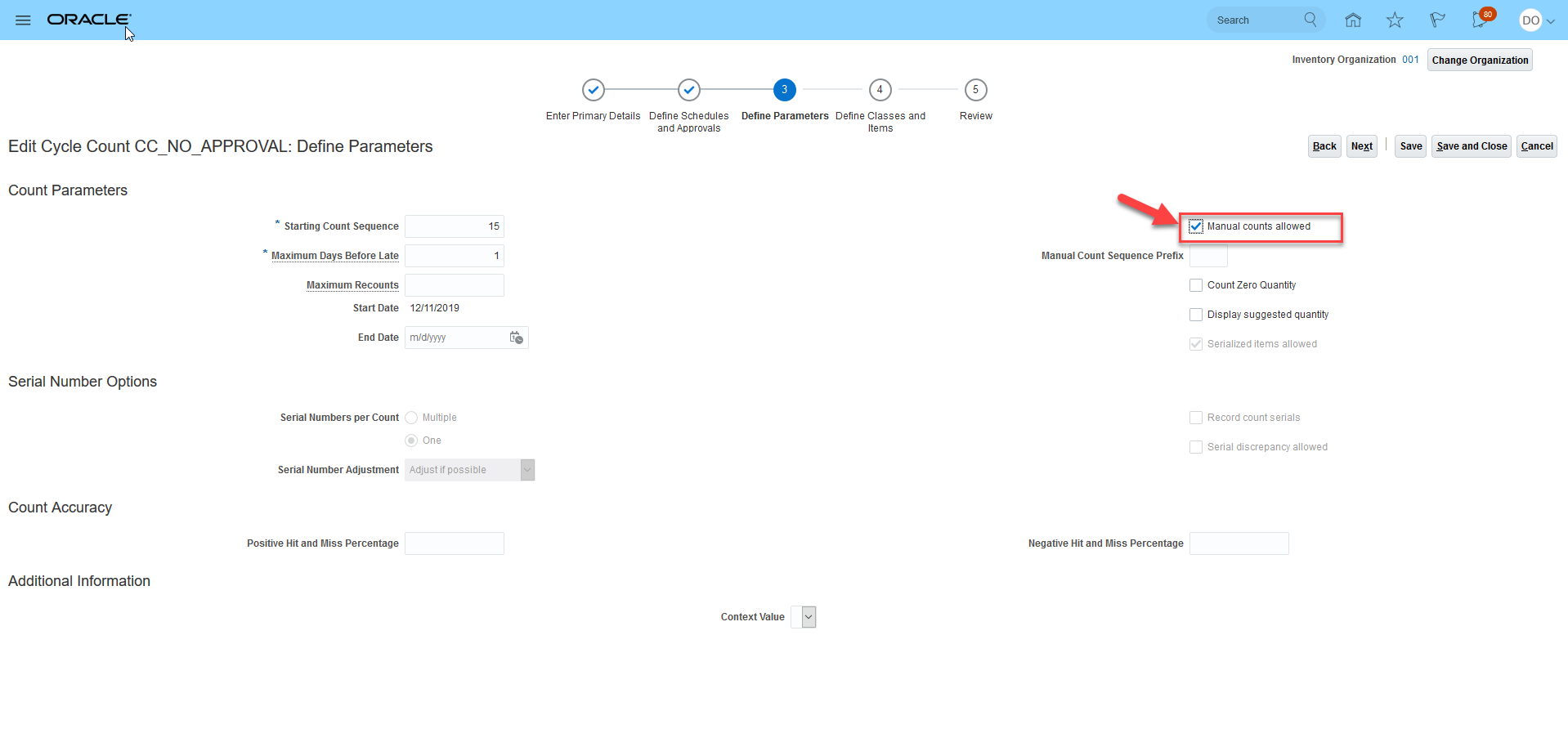The width and height of the screenshot is (1568, 738).
Task: Select the One radio button
Action: 411,441
